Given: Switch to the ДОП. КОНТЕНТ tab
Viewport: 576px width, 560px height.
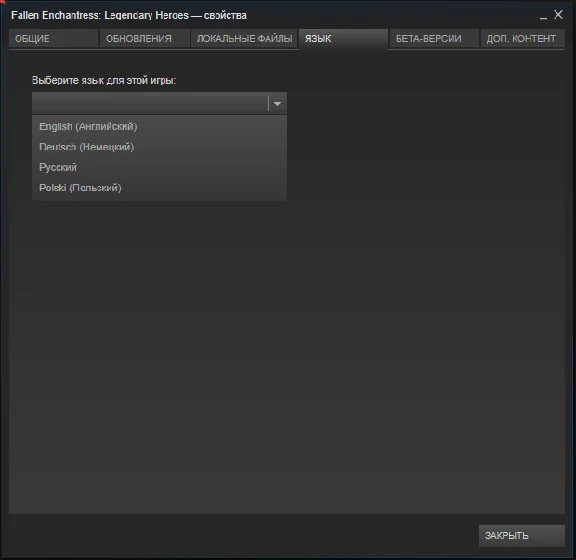Looking at the screenshot, I should [x=522, y=39].
